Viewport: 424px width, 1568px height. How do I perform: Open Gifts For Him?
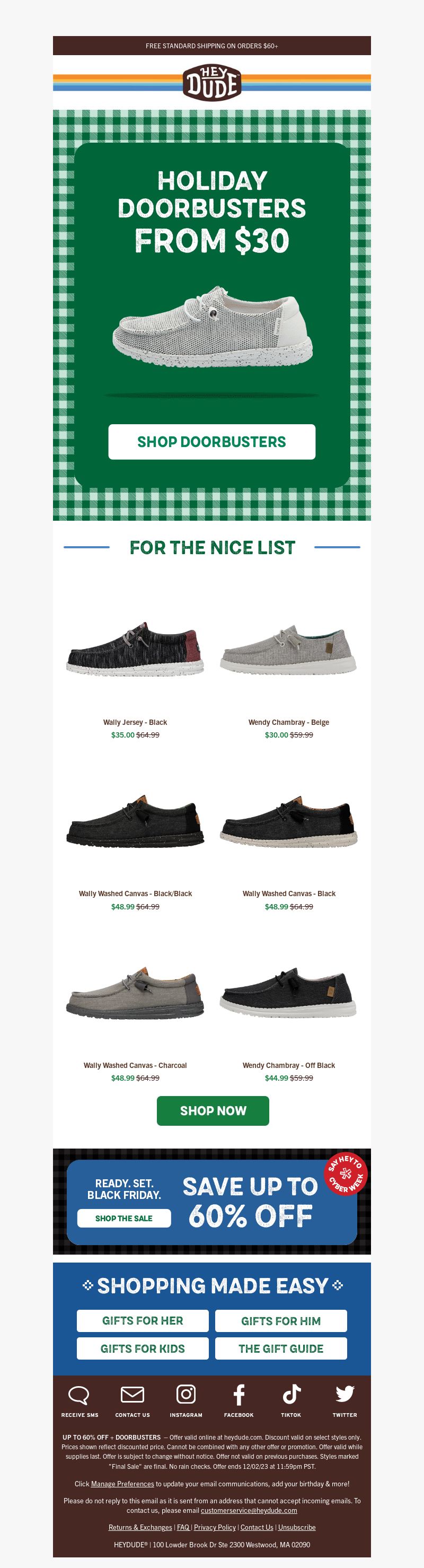[x=281, y=1321]
